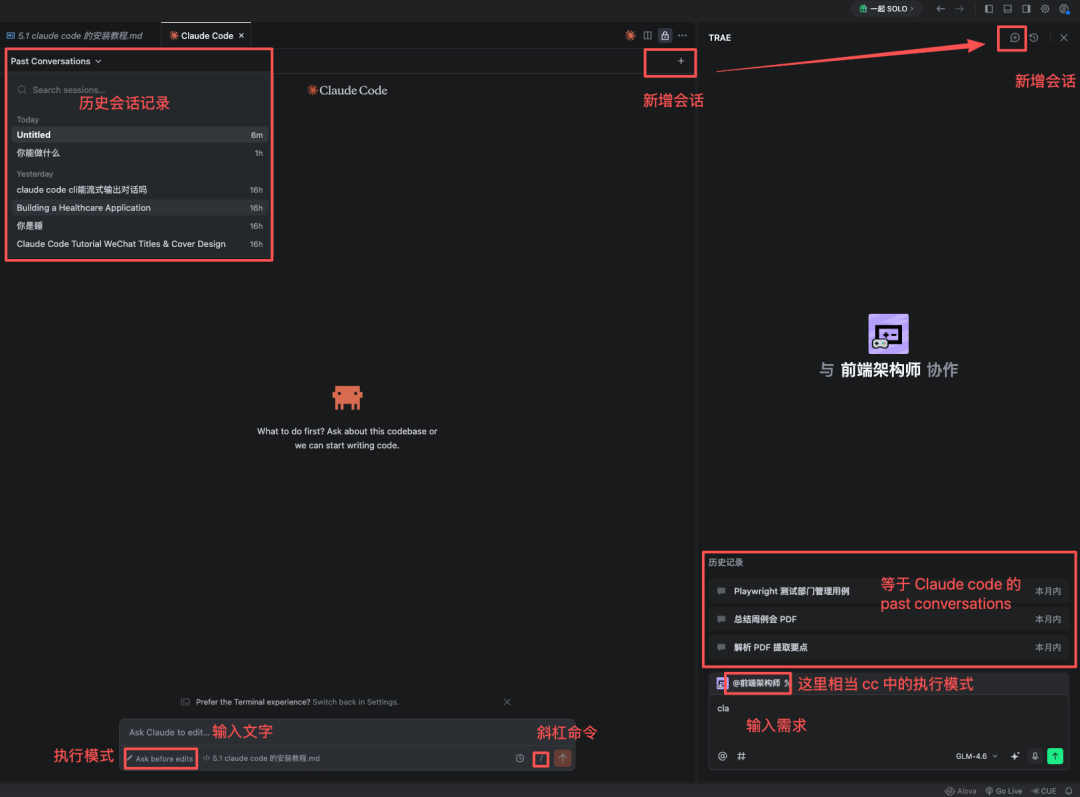Change the Ask before edits mode
The height and width of the screenshot is (797, 1080).
point(161,758)
